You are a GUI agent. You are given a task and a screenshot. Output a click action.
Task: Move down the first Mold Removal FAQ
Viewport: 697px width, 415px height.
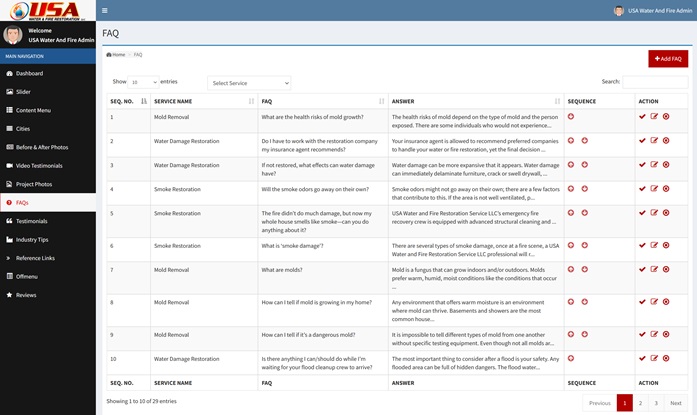(x=571, y=117)
